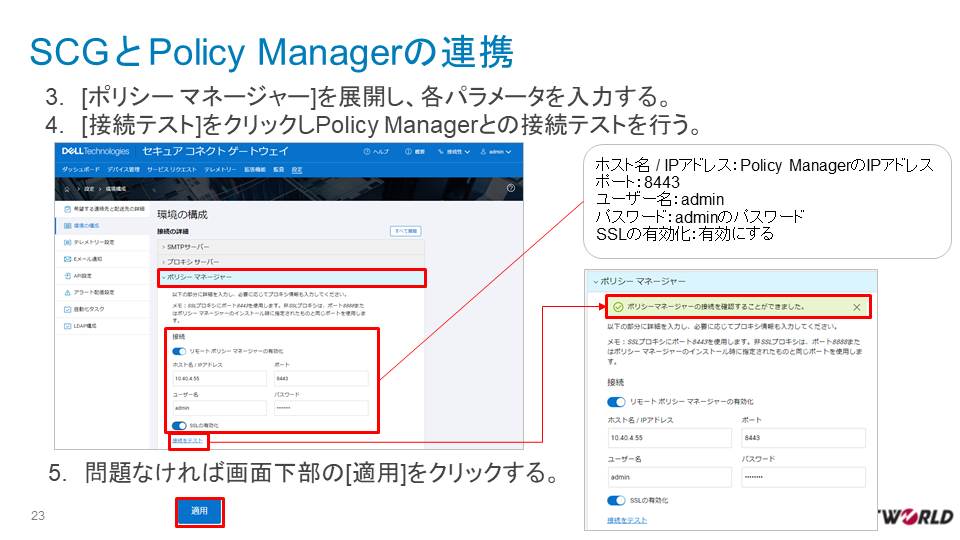This screenshot has width=960, height=540.
Task: Open the サービスリクエスト menu
Action: click(171, 170)
